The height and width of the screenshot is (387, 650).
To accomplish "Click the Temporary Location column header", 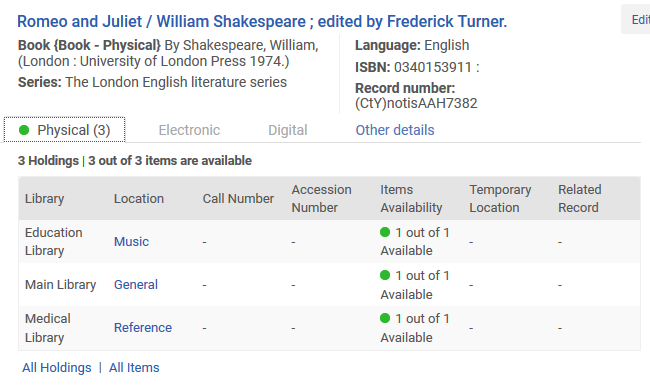I will pyautogui.click(x=500, y=198).
